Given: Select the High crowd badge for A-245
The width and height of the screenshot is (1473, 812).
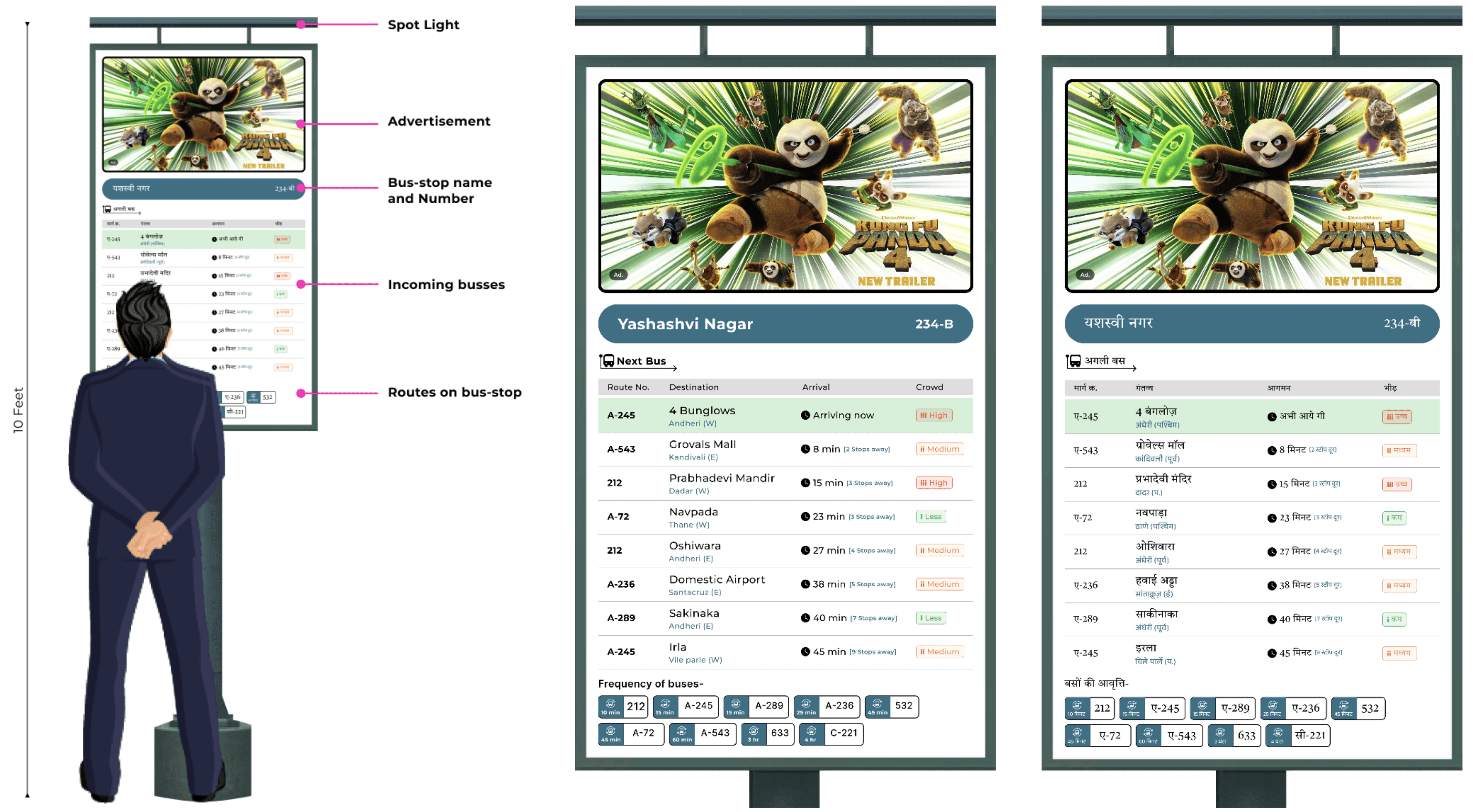Looking at the screenshot, I should (x=934, y=415).
